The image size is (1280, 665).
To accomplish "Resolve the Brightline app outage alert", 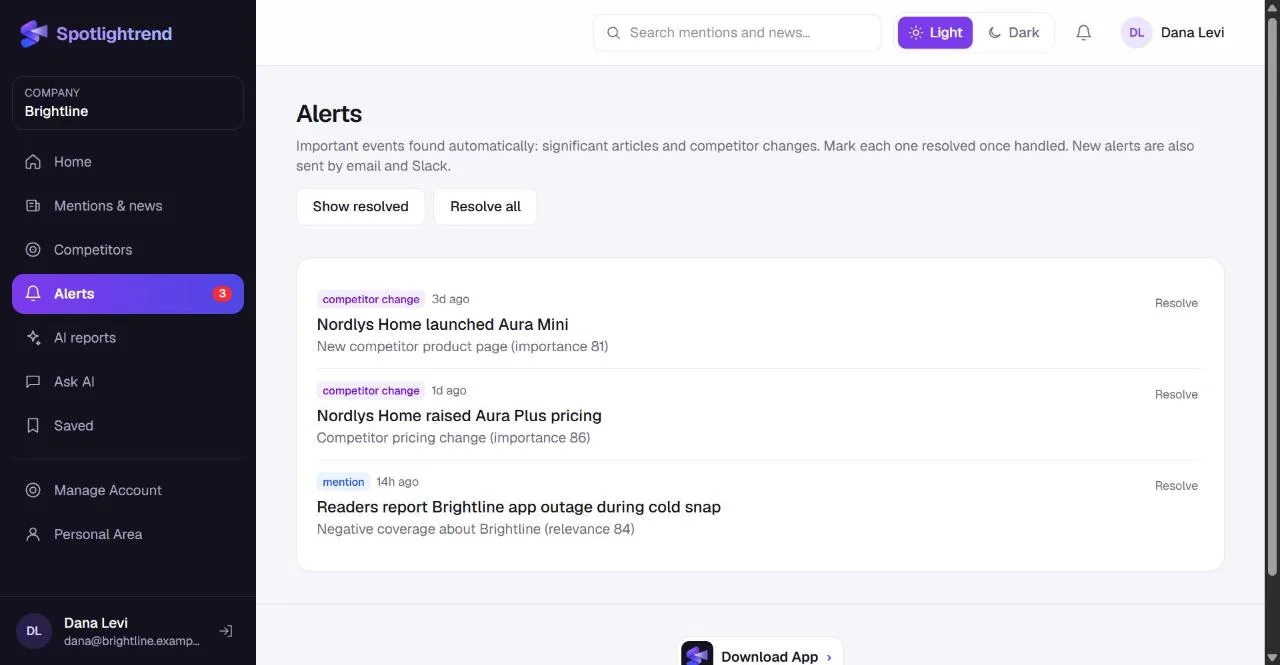I will (x=1176, y=486).
